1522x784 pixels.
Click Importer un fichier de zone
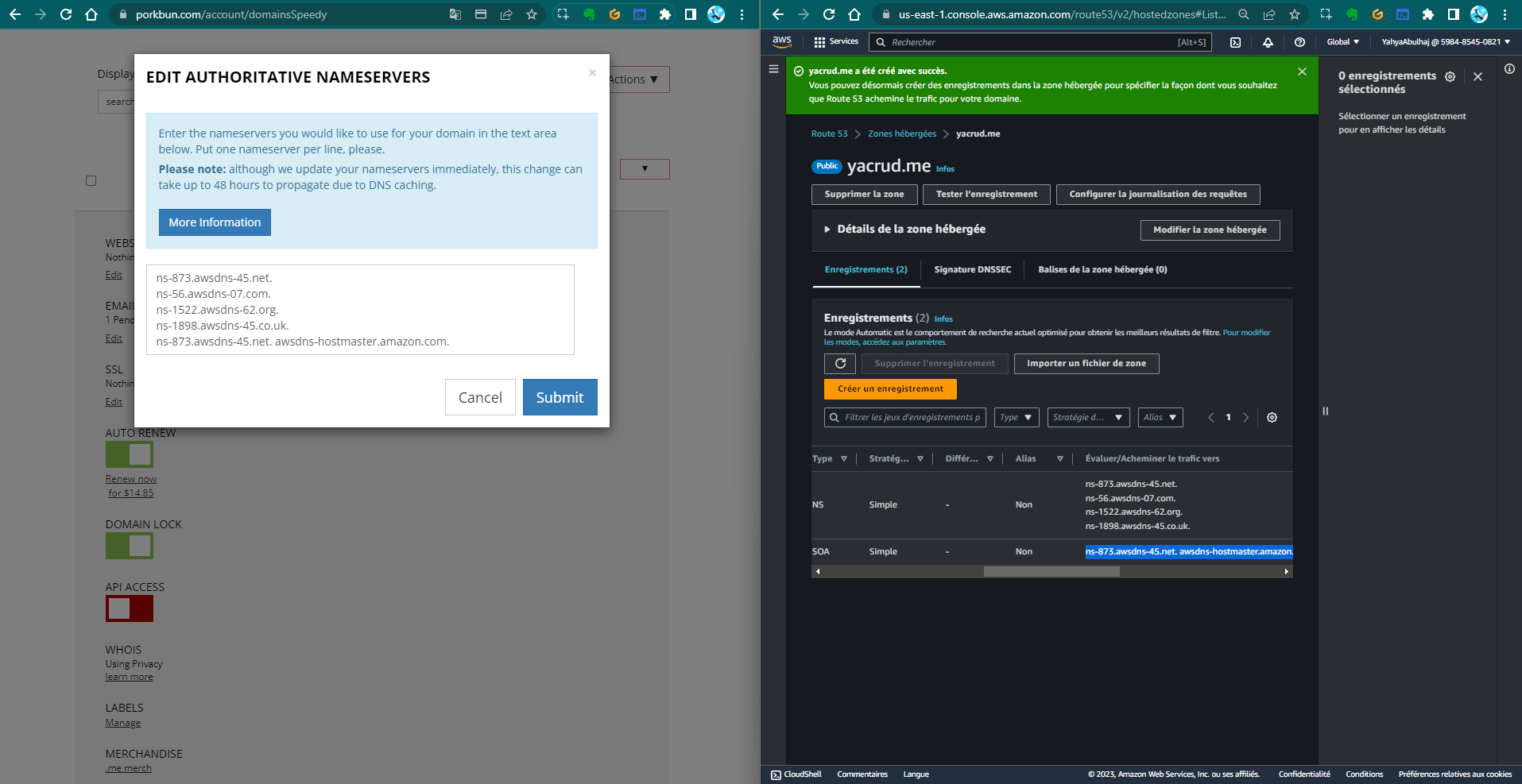pos(1086,364)
